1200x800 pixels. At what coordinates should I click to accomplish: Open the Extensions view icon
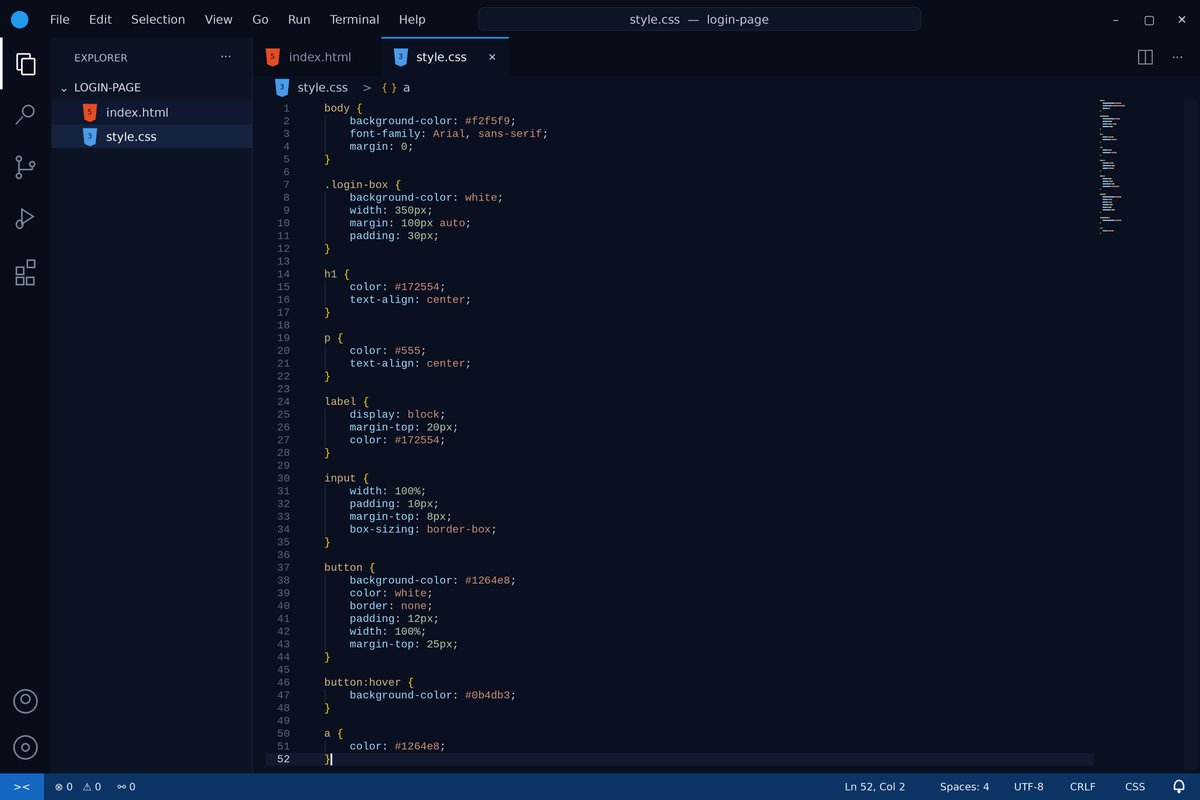point(26,272)
